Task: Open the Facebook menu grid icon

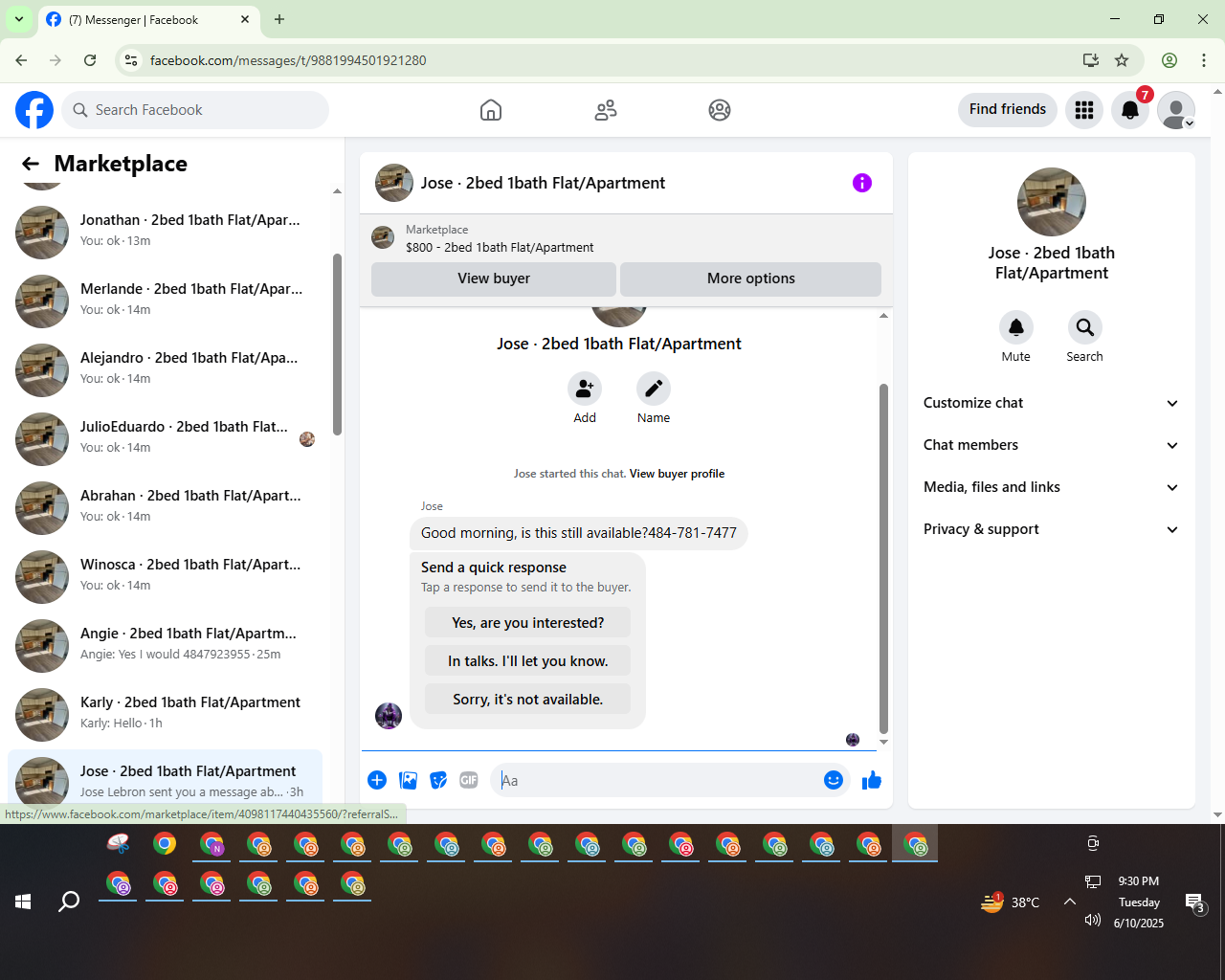Action: coord(1084,110)
